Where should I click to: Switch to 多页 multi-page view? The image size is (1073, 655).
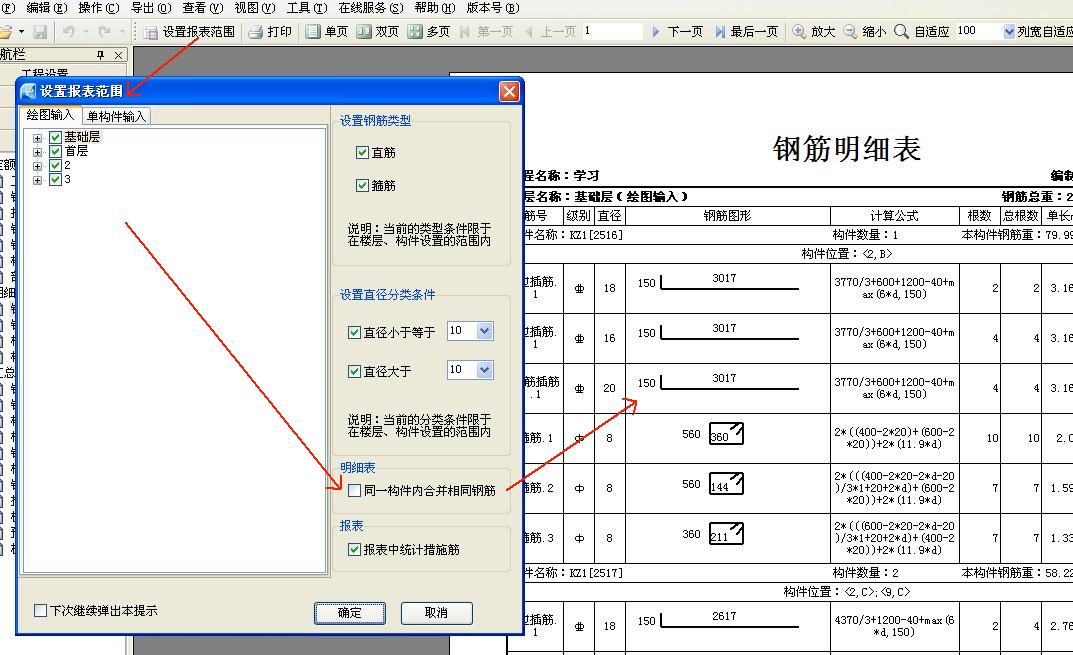(429, 31)
